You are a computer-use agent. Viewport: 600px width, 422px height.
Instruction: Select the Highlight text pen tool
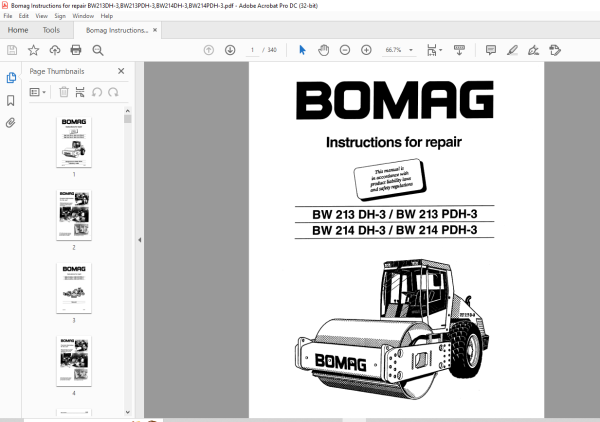click(512, 50)
